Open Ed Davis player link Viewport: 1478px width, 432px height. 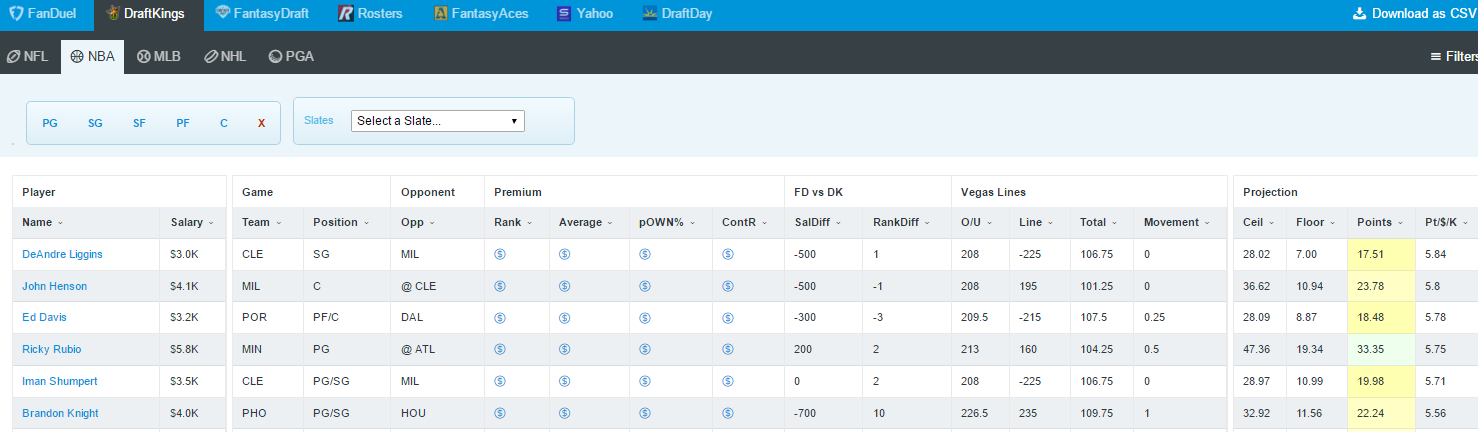tap(44, 317)
